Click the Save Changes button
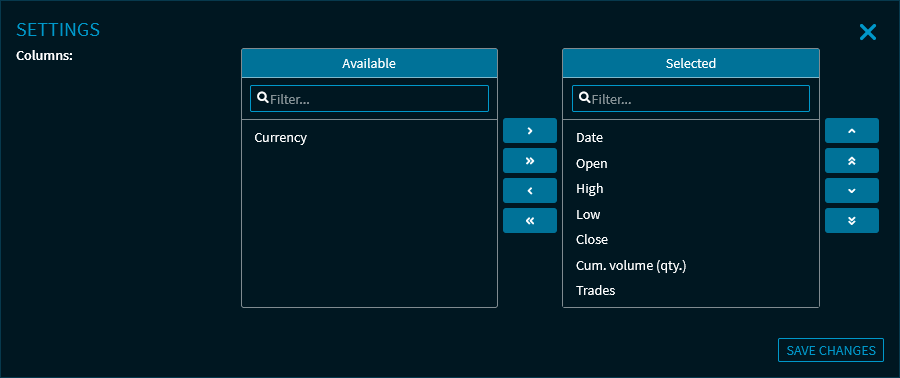900x378 pixels. pyautogui.click(x=831, y=350)
